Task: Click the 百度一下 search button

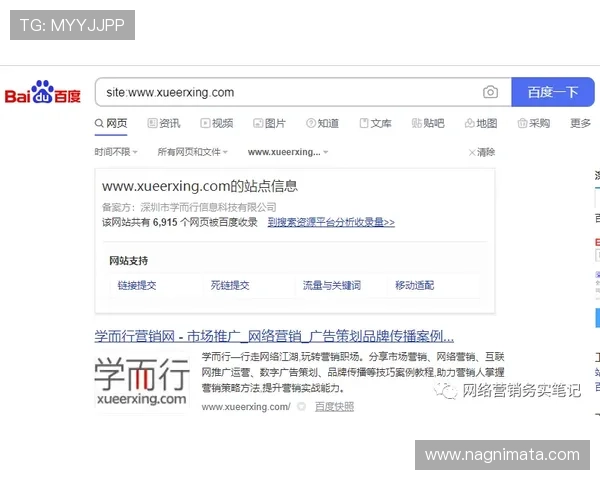Action: [553, 92]
